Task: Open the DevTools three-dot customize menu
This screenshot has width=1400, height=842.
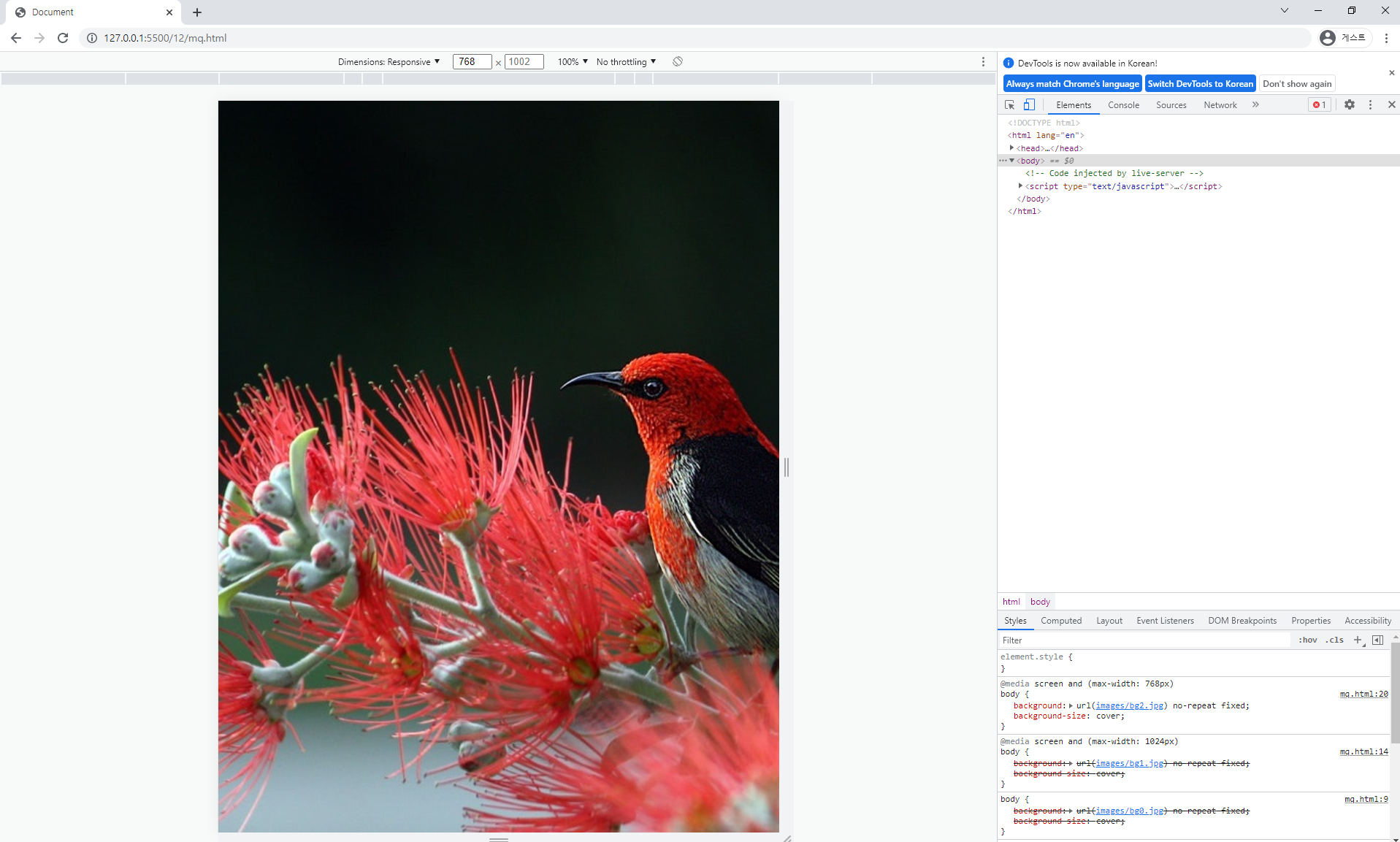Action: 1371,104
